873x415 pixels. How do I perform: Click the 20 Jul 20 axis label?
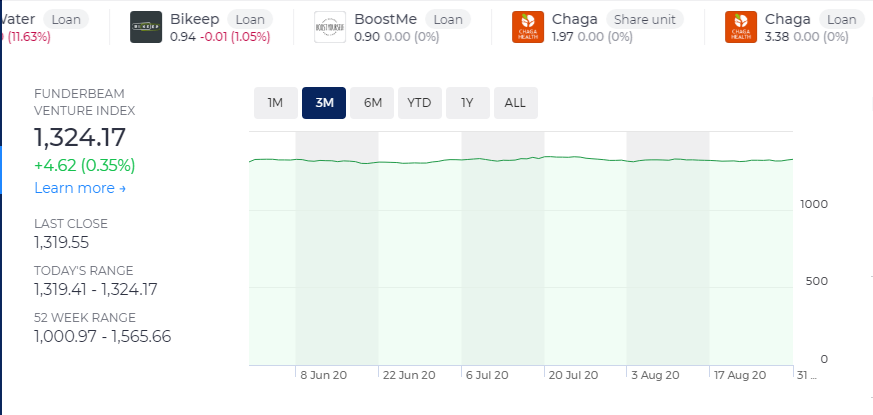573,375
